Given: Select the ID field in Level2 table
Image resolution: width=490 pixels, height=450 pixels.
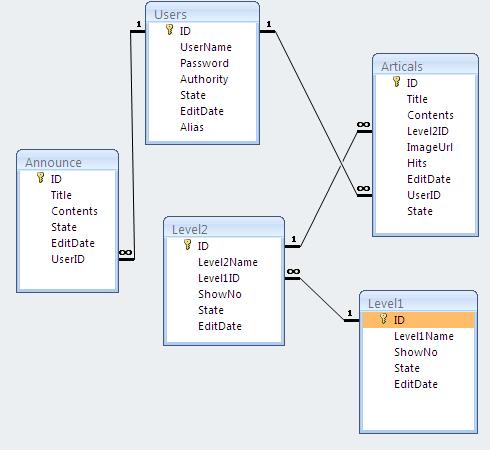Looking at the screenshot, I should click(x=203, y=246).
